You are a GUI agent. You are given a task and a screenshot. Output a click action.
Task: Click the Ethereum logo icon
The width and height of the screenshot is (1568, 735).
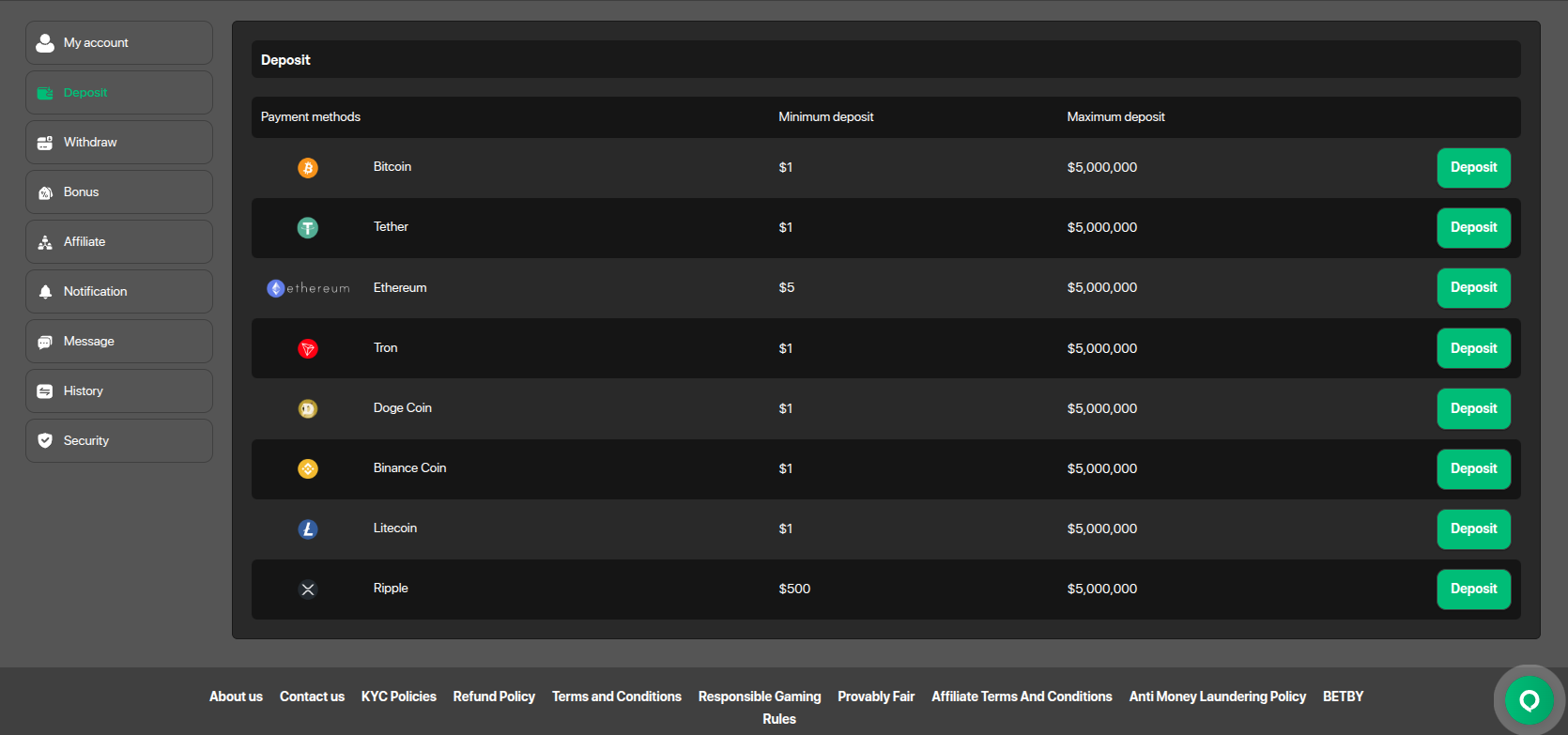click(x=276, y=288)
